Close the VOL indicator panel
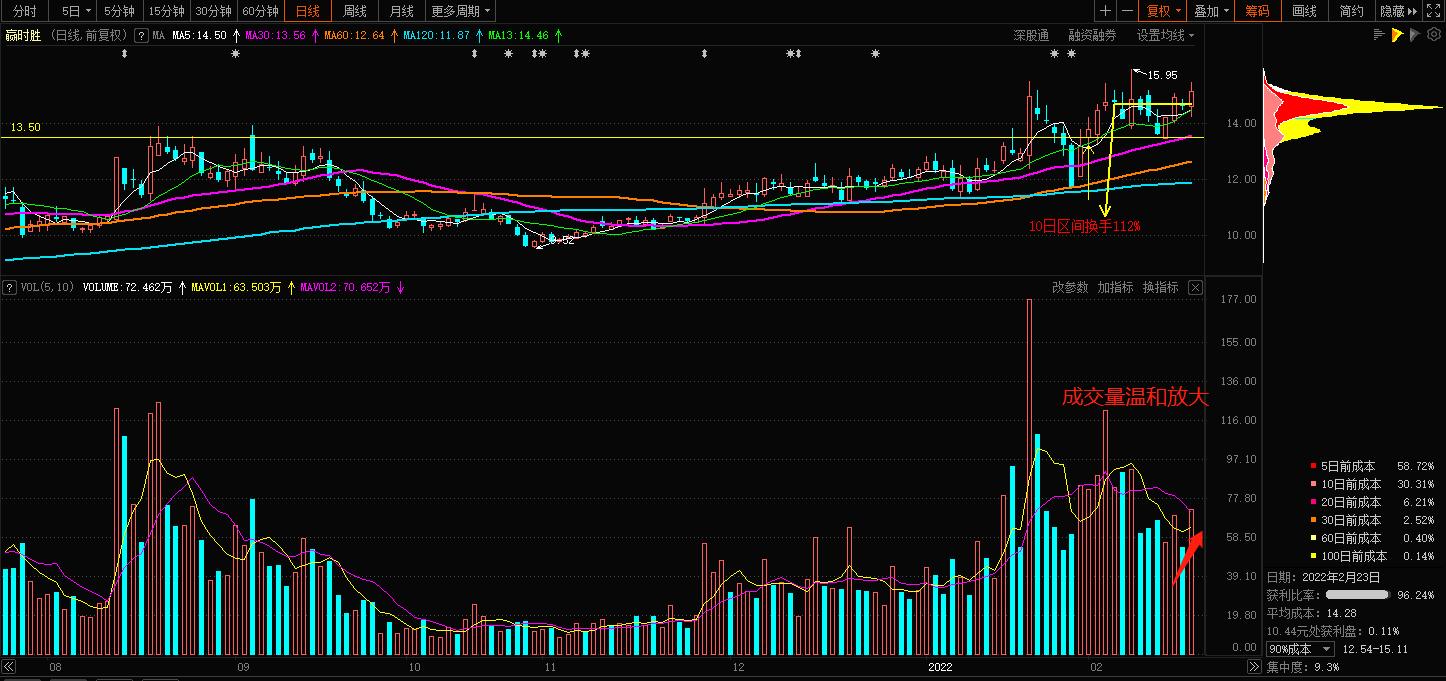This screenshot has width=1446, height=681. coord(1195,287)
